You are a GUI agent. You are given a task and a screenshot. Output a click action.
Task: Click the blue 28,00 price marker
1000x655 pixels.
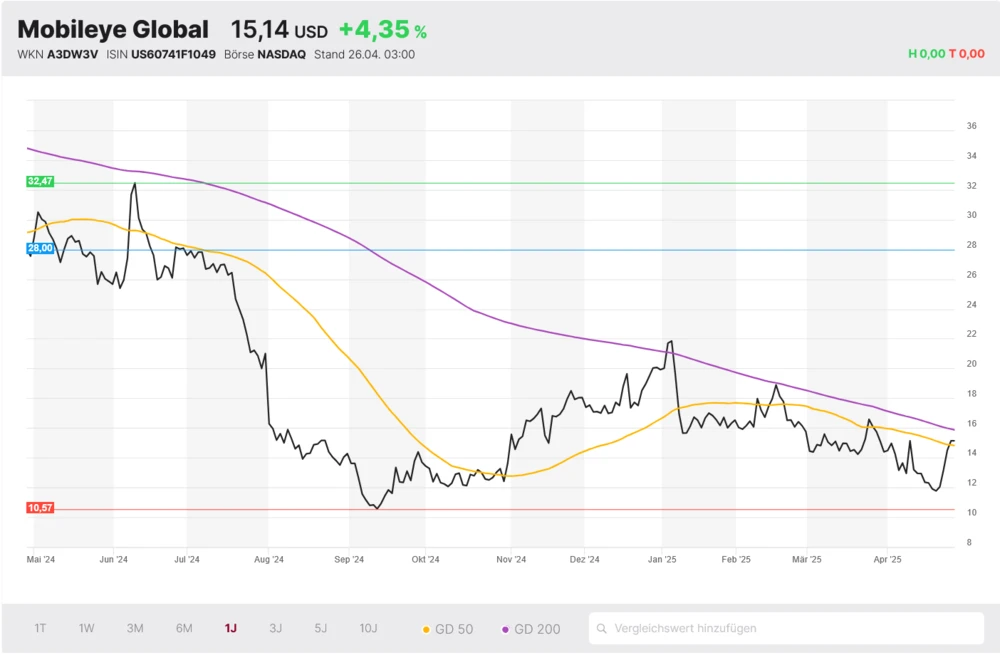(x=40, y=249)
